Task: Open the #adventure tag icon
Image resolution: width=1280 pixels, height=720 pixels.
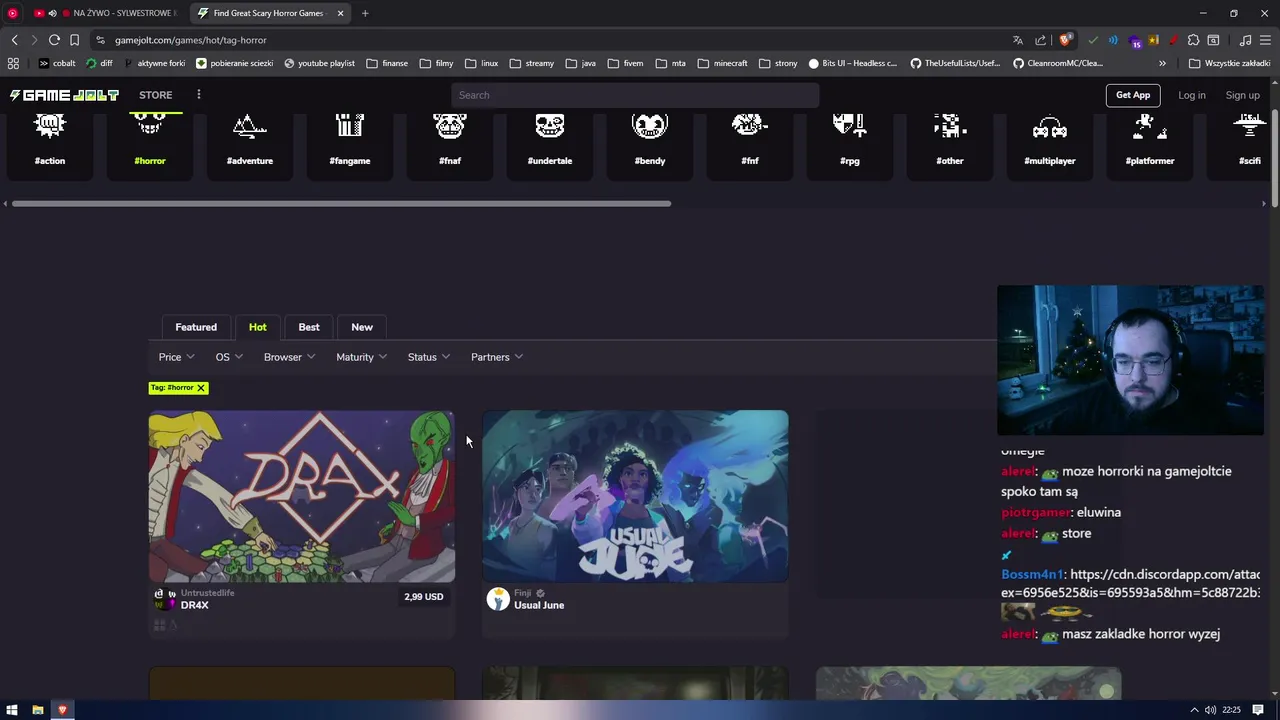Action: pos(250,128)
